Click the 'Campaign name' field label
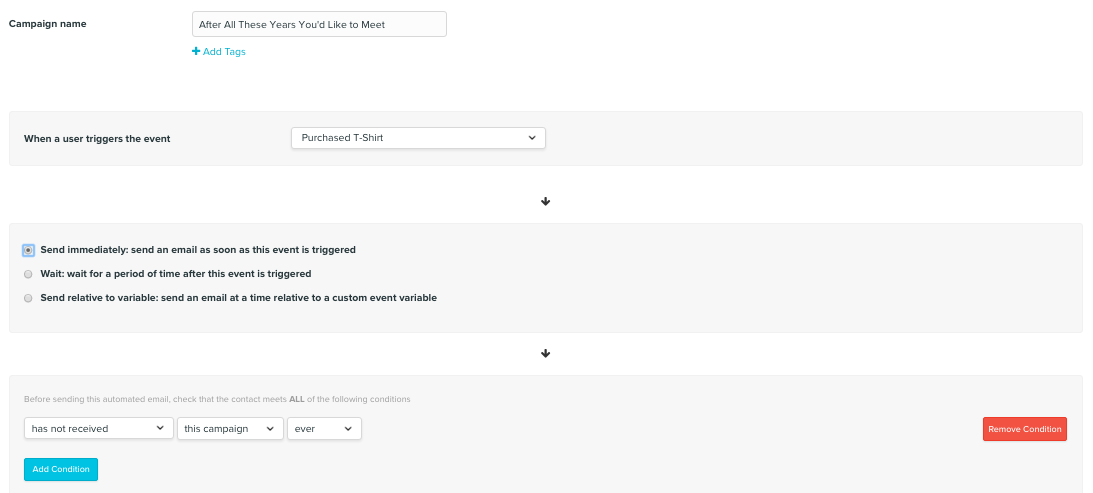 click(x=48, y=24)
